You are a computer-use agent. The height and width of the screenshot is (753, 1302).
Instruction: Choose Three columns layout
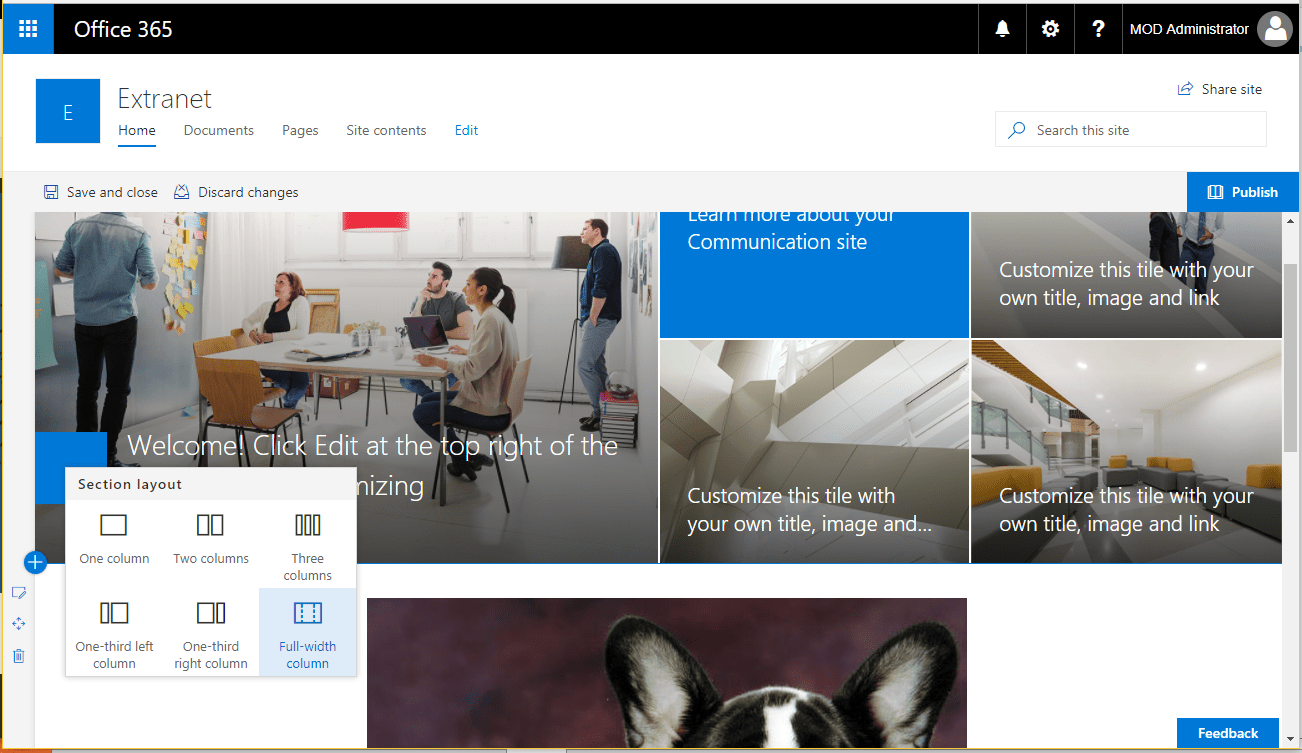coord(308,545)
